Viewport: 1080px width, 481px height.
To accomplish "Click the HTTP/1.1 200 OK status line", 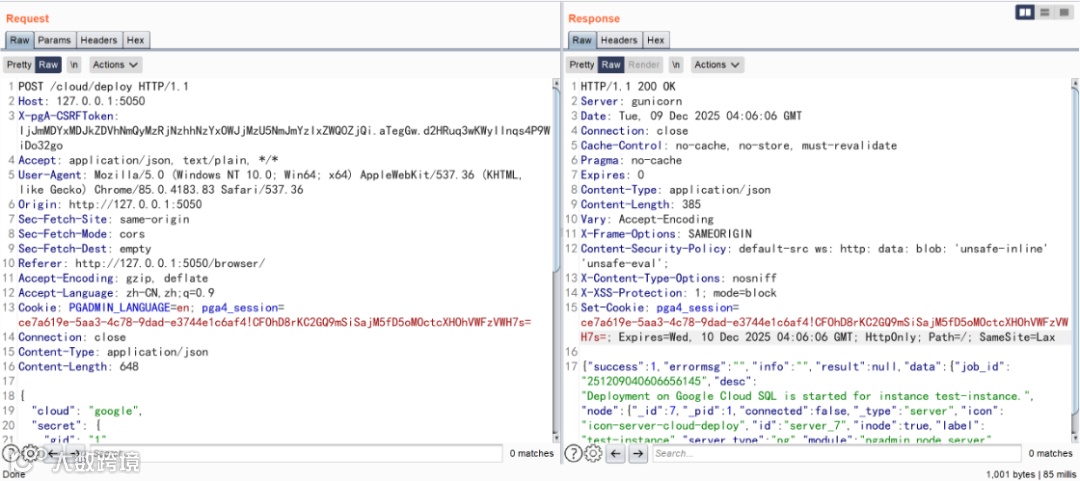I will coord(628,87).
